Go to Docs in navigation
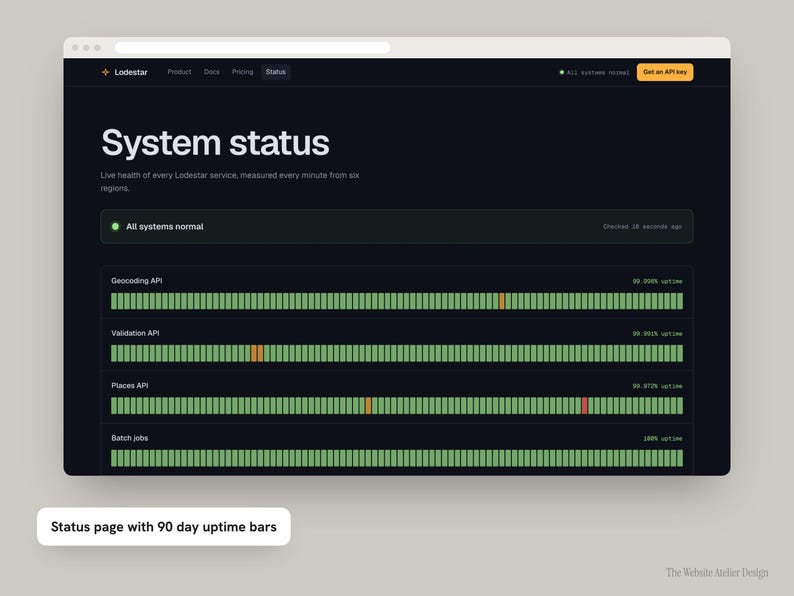Viewport: 794px width, 596px height. coord(212,72)
